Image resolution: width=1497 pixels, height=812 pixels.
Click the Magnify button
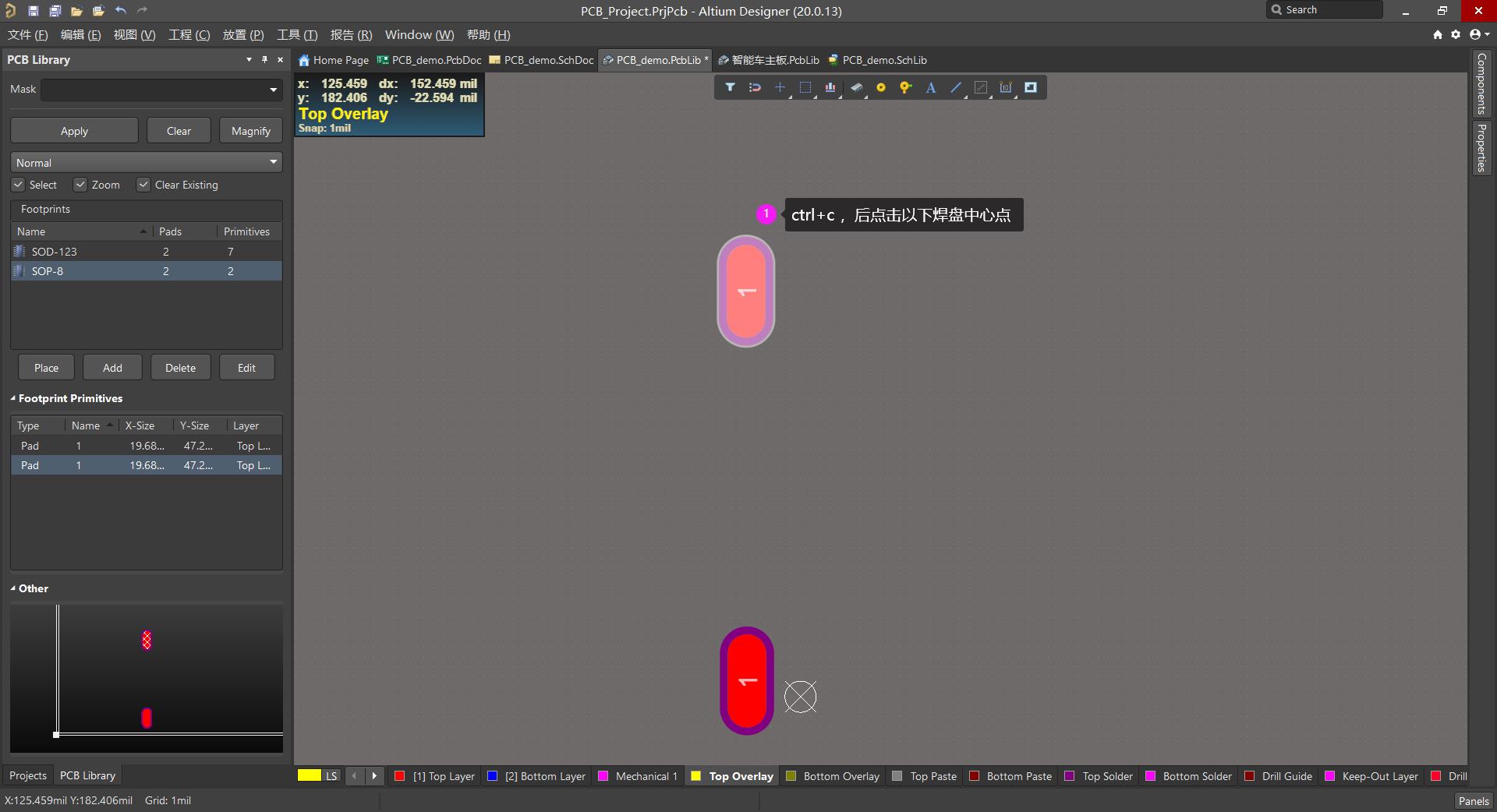[250, 131]
